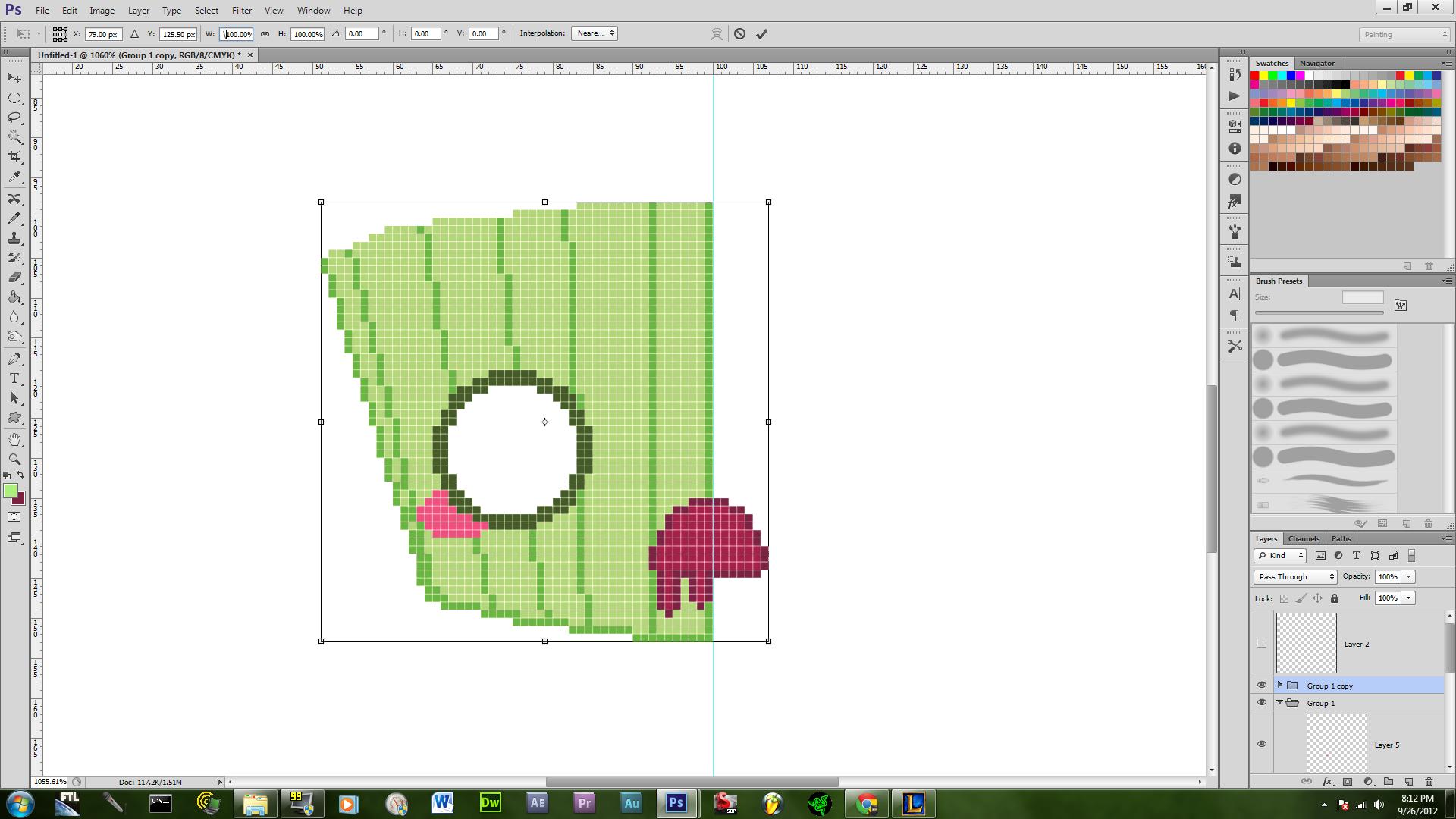This screenshot has height=819, width=1456.
Task: Switch to warp mode icon
Action: pyautogui.click(x=717, y=34)
